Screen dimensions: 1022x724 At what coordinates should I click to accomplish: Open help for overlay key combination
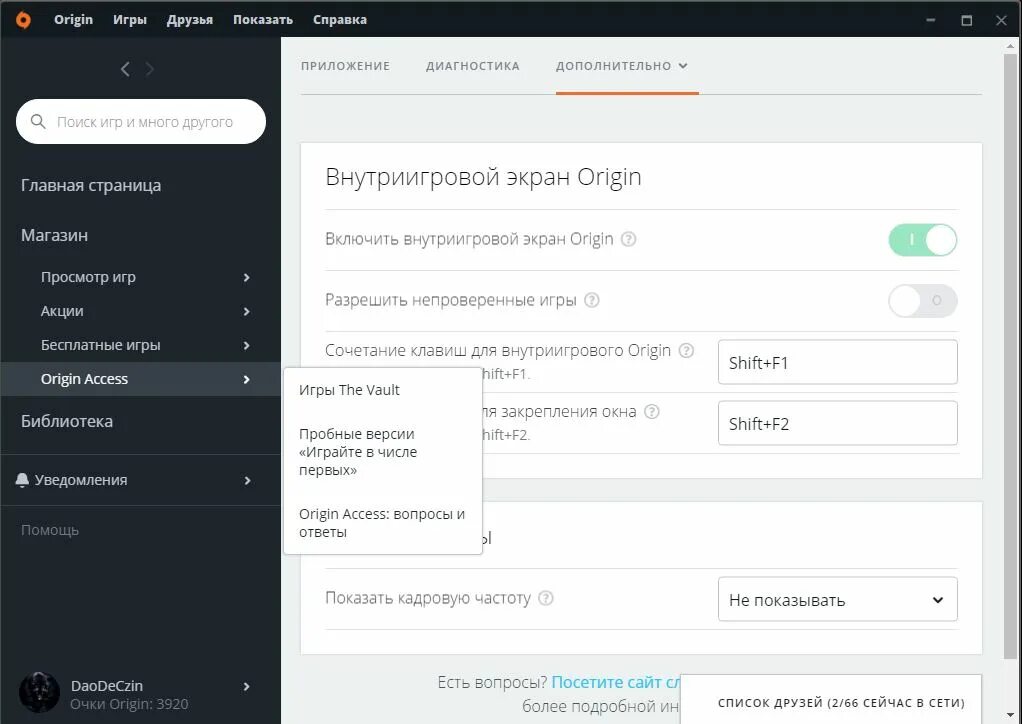pyautogui.click(x=686, y=351)
